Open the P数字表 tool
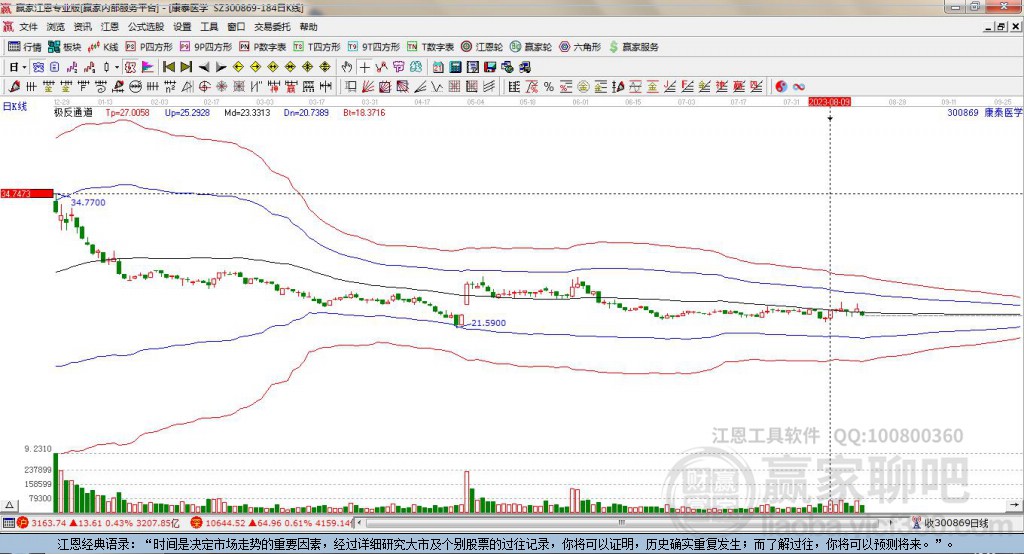This screenshot has height=554, width=1024. [263, 47]
